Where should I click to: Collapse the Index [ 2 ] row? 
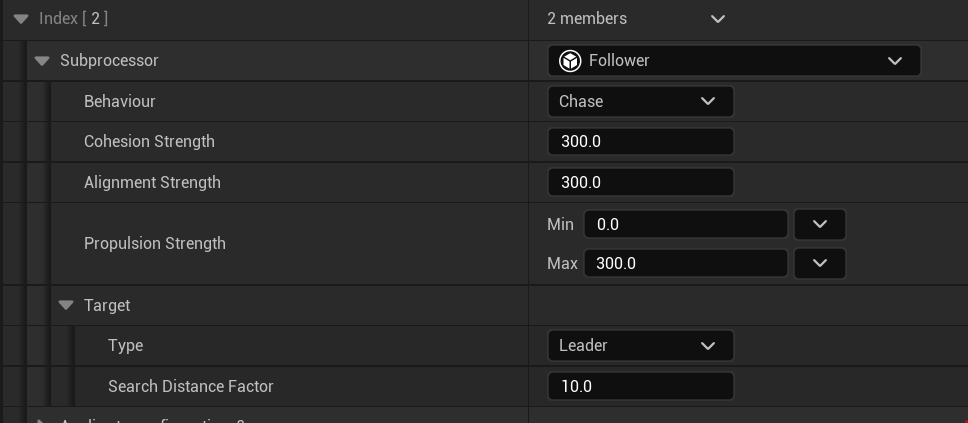click(21, 19)
